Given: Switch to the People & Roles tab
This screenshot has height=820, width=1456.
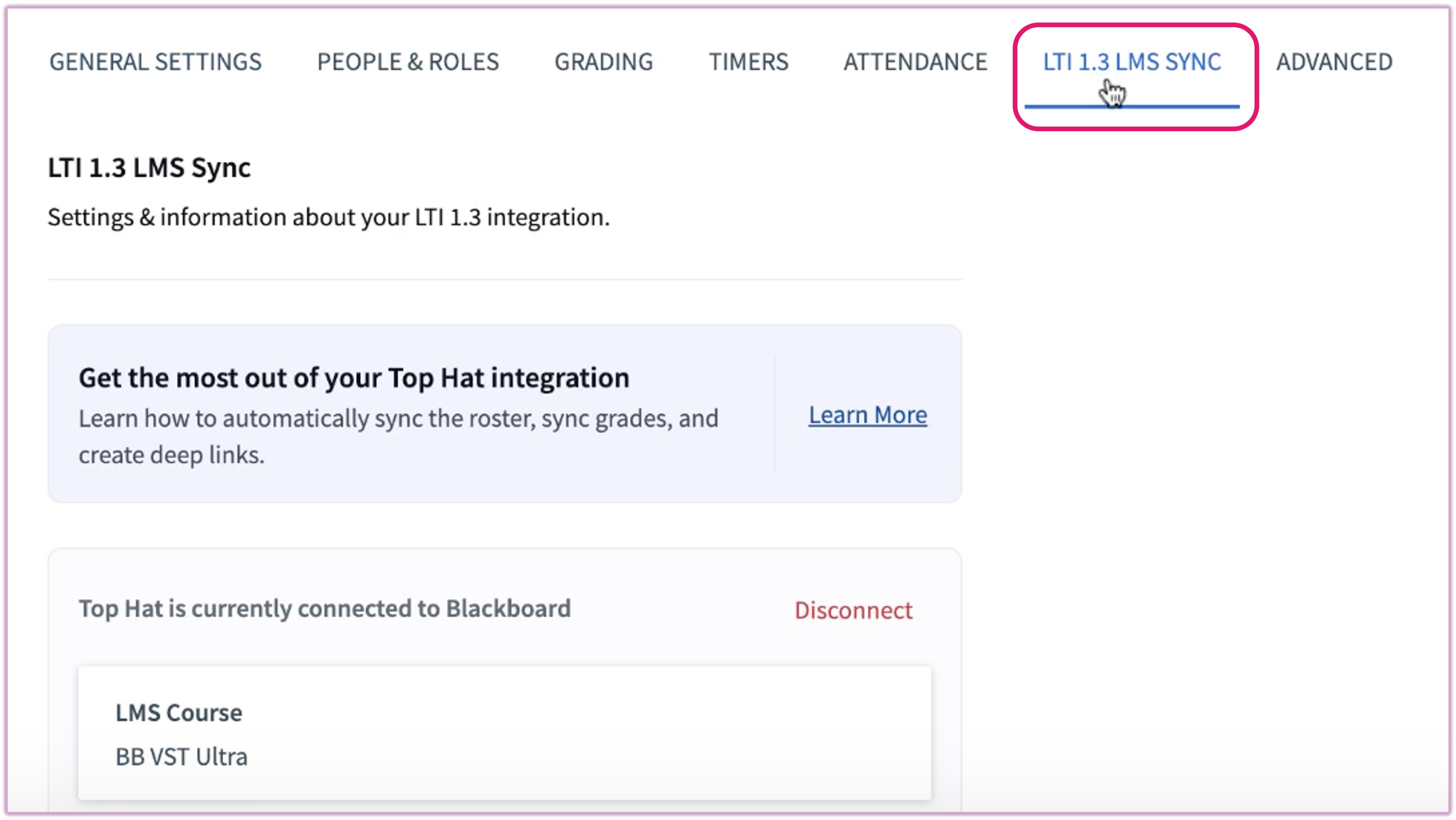Looking at the screenshot, I should click(x=407, y=62).
